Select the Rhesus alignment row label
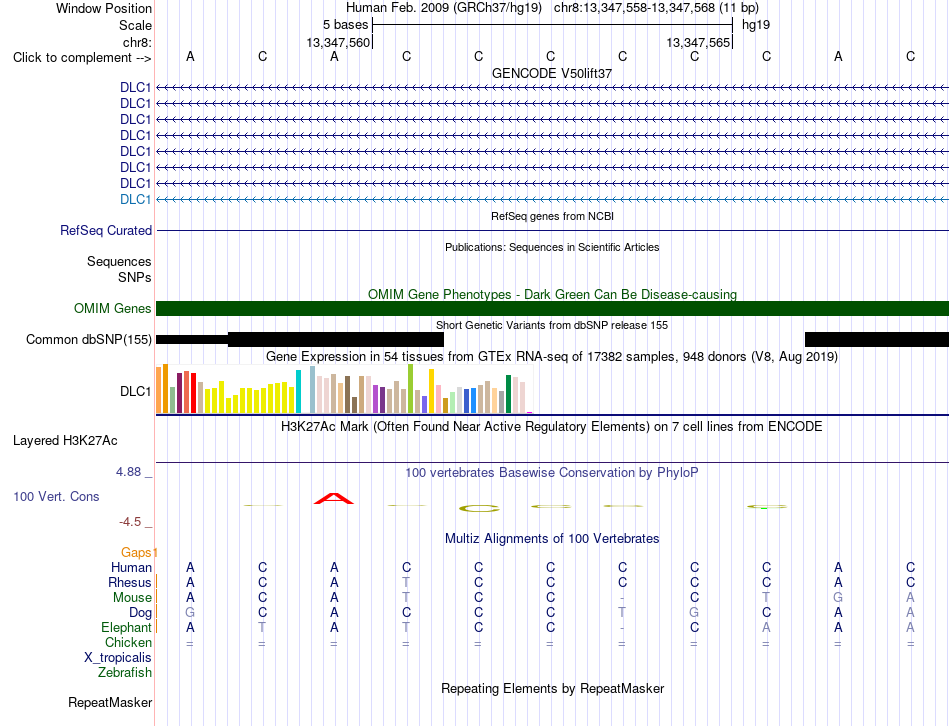950x726 pixels. point(130,582)
